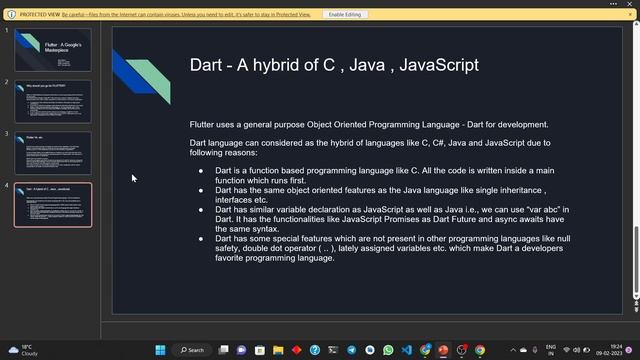Open the clock and date 19:24
The image size is (640, 360).
tap(609, 350)
